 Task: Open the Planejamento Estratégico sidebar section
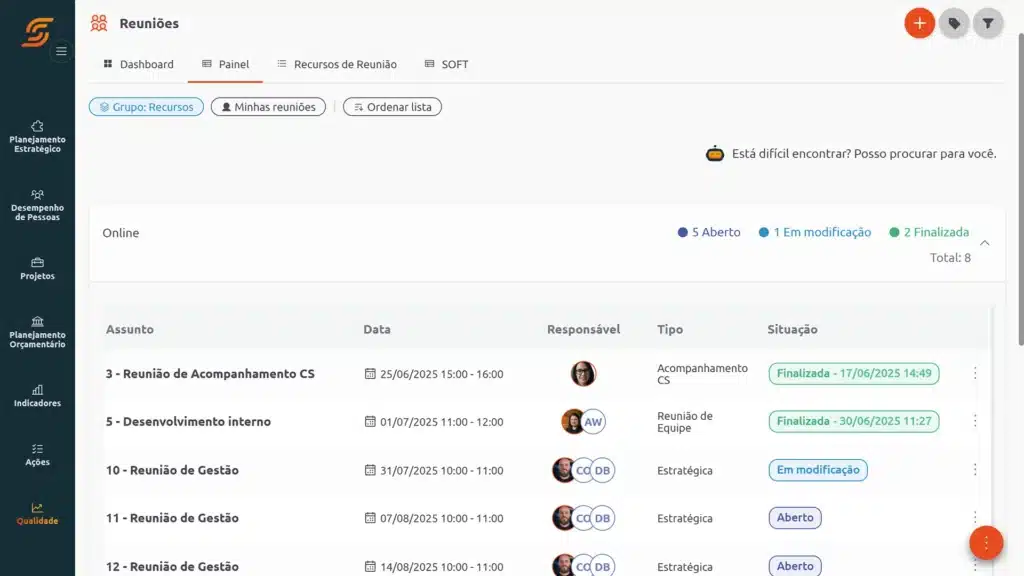pyautogui.click(x=37, y=135)
